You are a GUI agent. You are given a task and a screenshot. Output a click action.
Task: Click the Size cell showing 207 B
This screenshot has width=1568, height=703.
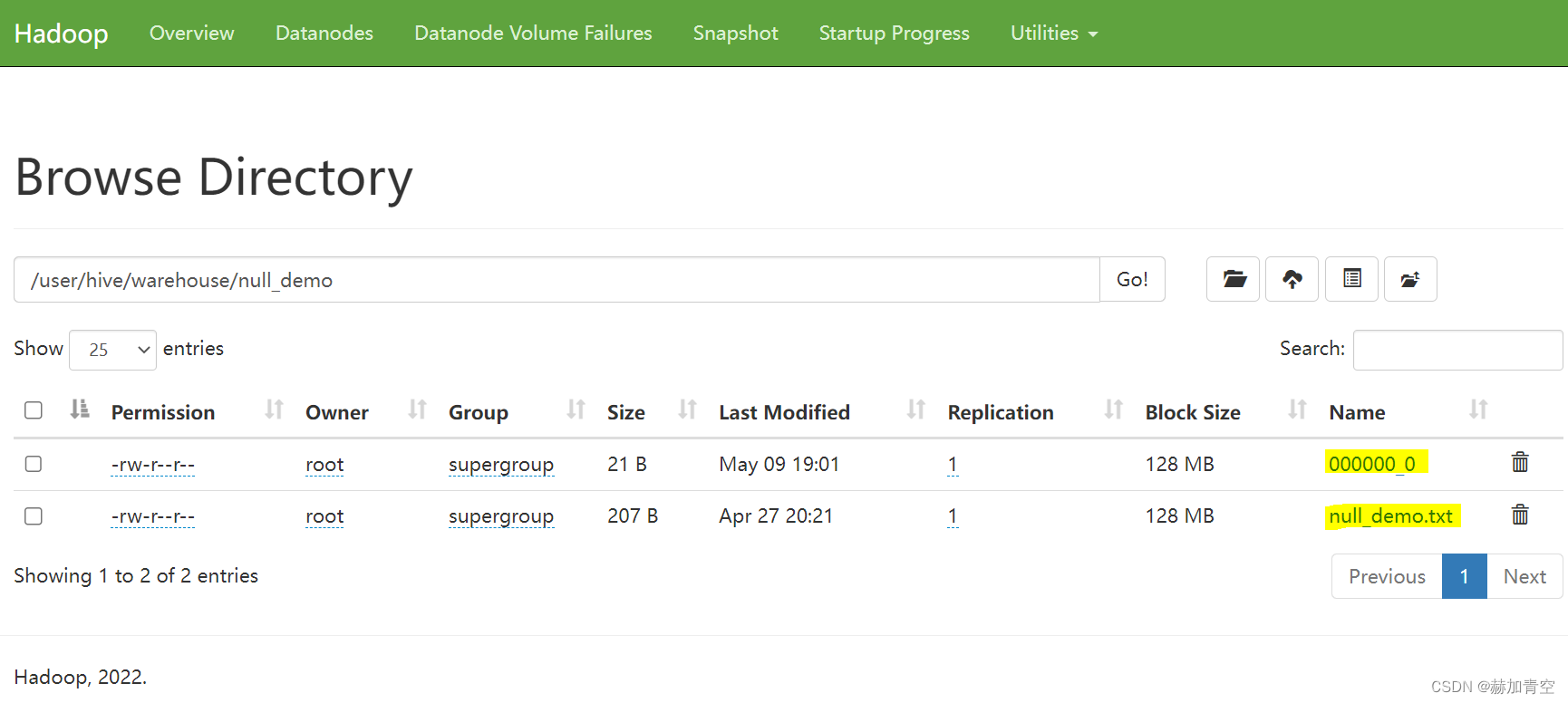(x=633, y=515)
